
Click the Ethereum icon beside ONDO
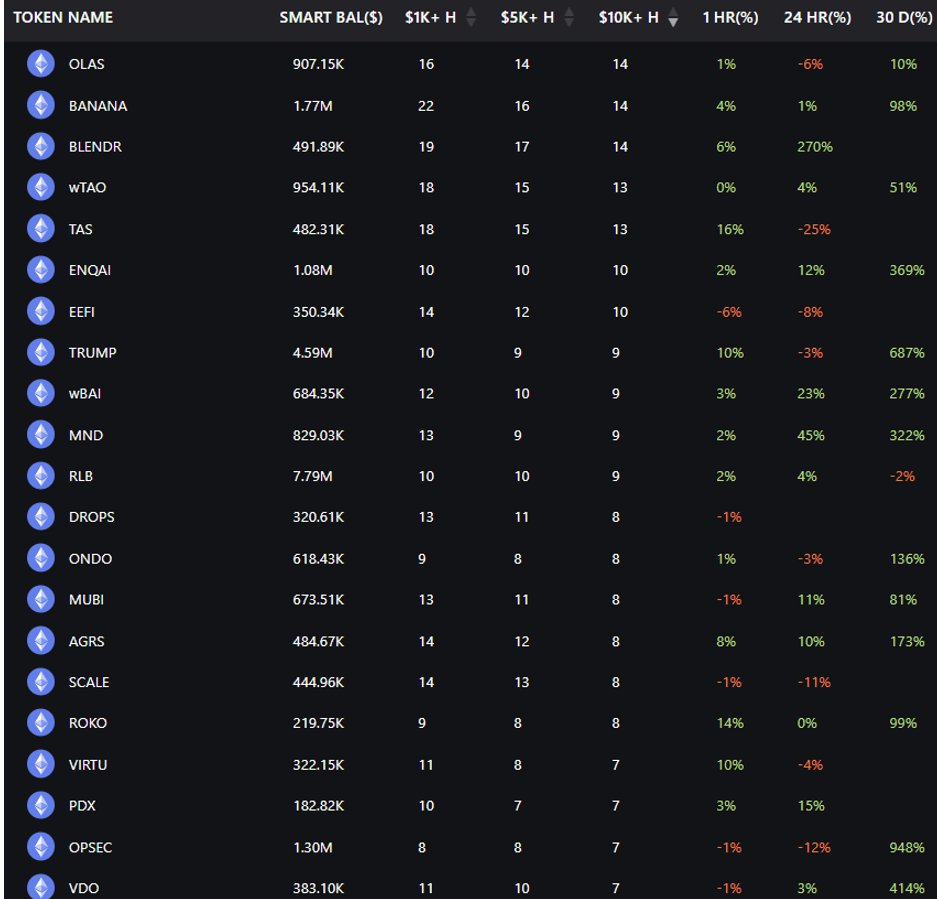point(41,558)
